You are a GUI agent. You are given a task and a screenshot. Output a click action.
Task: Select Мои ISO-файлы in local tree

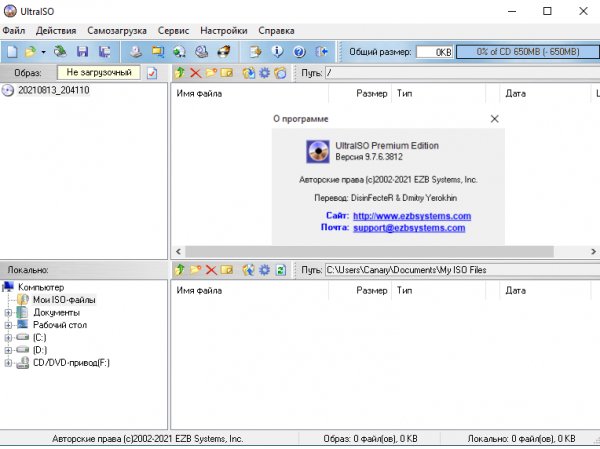(64, 300)
